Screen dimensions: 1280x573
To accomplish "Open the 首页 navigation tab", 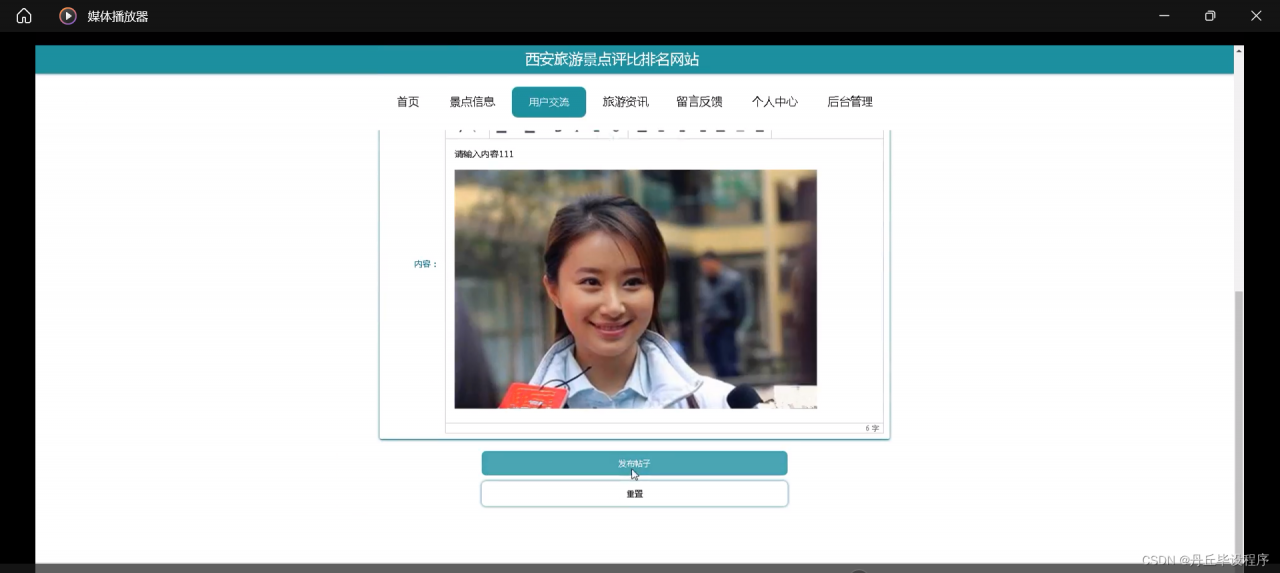I will 408,102.
